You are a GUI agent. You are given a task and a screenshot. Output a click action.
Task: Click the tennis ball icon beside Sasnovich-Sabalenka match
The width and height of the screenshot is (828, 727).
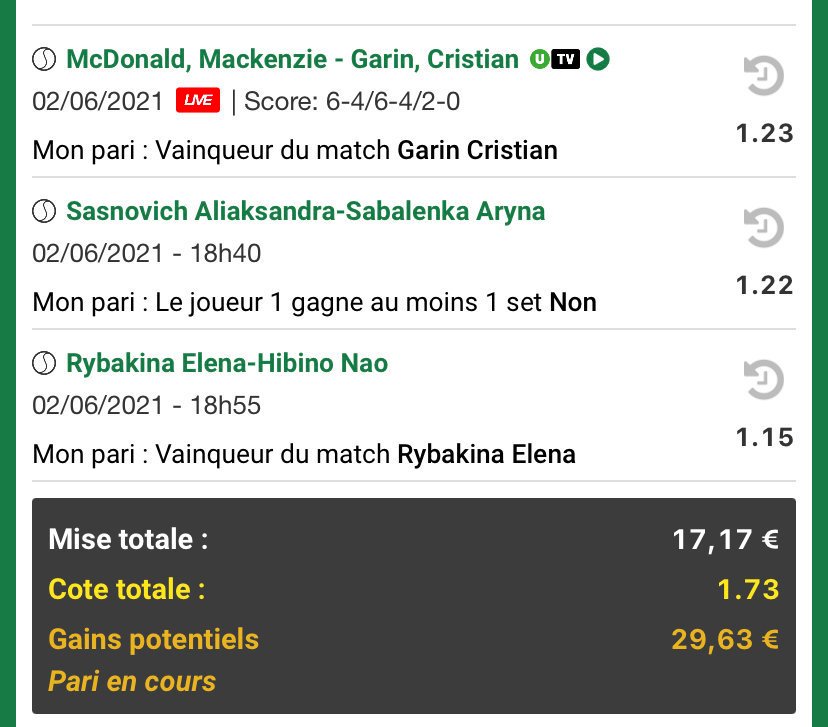(x=45, y=212)
